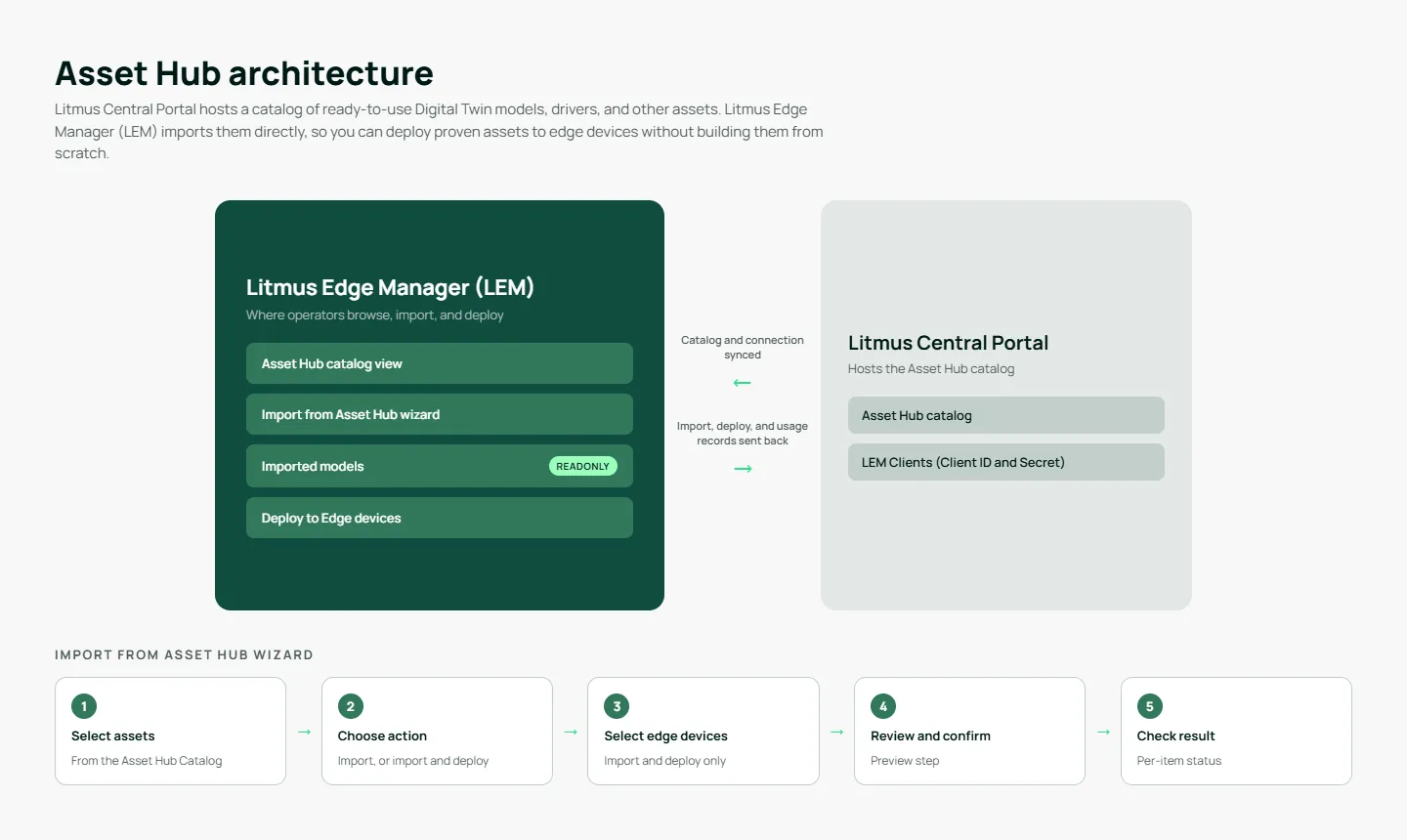This screenshot has height=840, width=1407.
Task: Open the Asset Hub catalog view row
Action: [x=440, y=363]
